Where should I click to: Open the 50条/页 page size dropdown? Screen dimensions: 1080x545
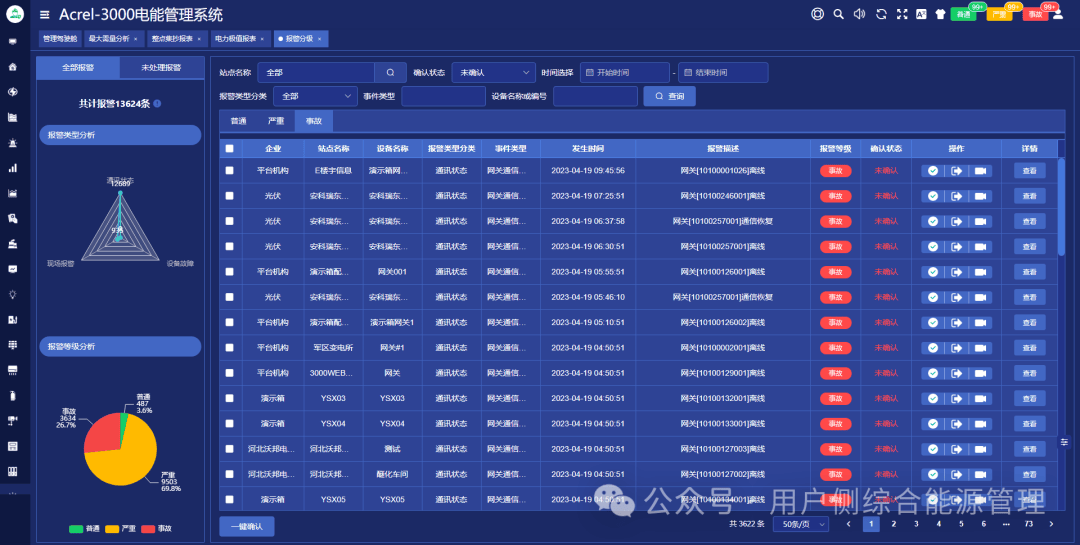click(801, 524)
